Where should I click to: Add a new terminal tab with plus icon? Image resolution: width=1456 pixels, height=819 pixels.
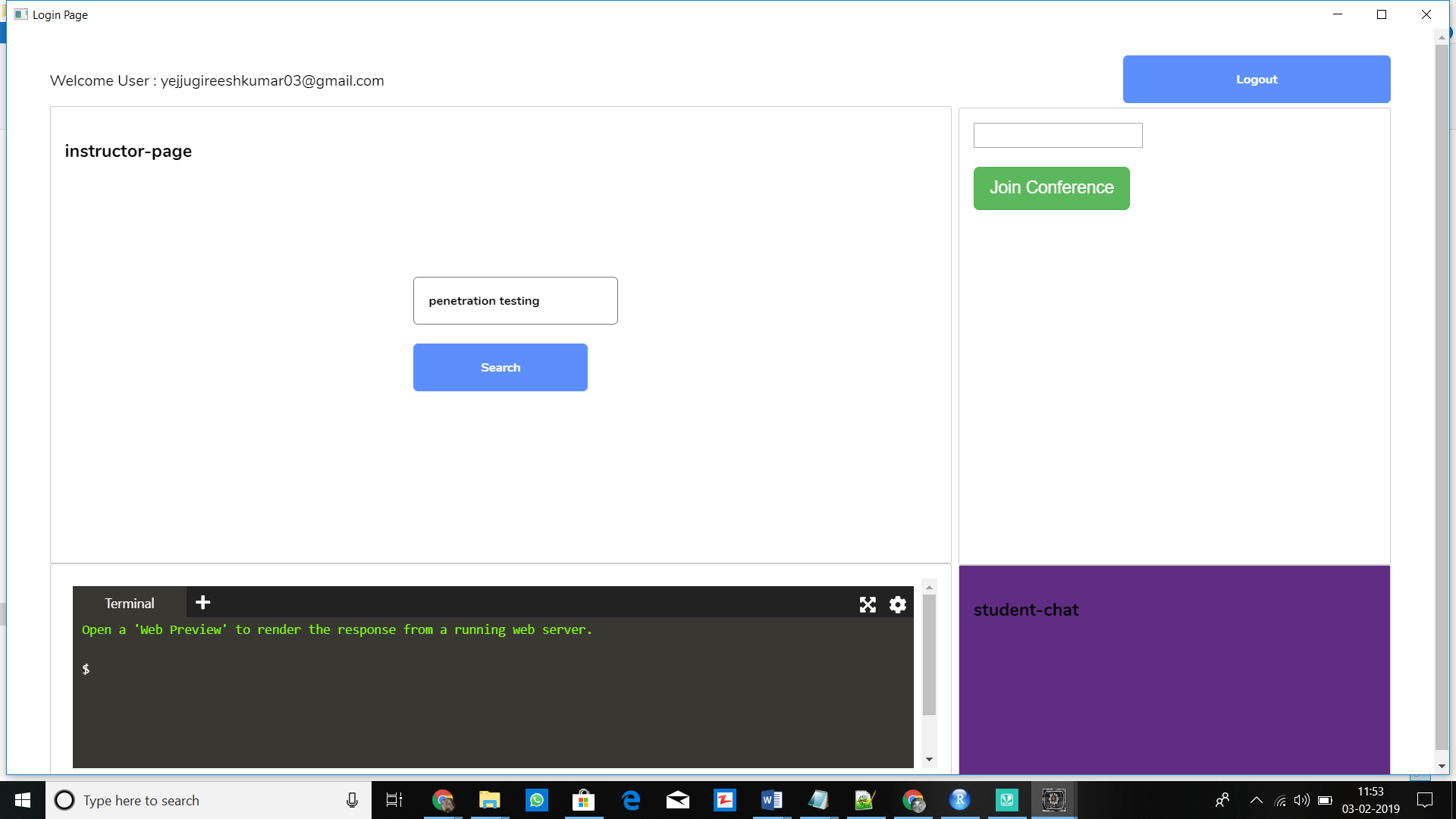pyautogui.click(x=202, y=603)
